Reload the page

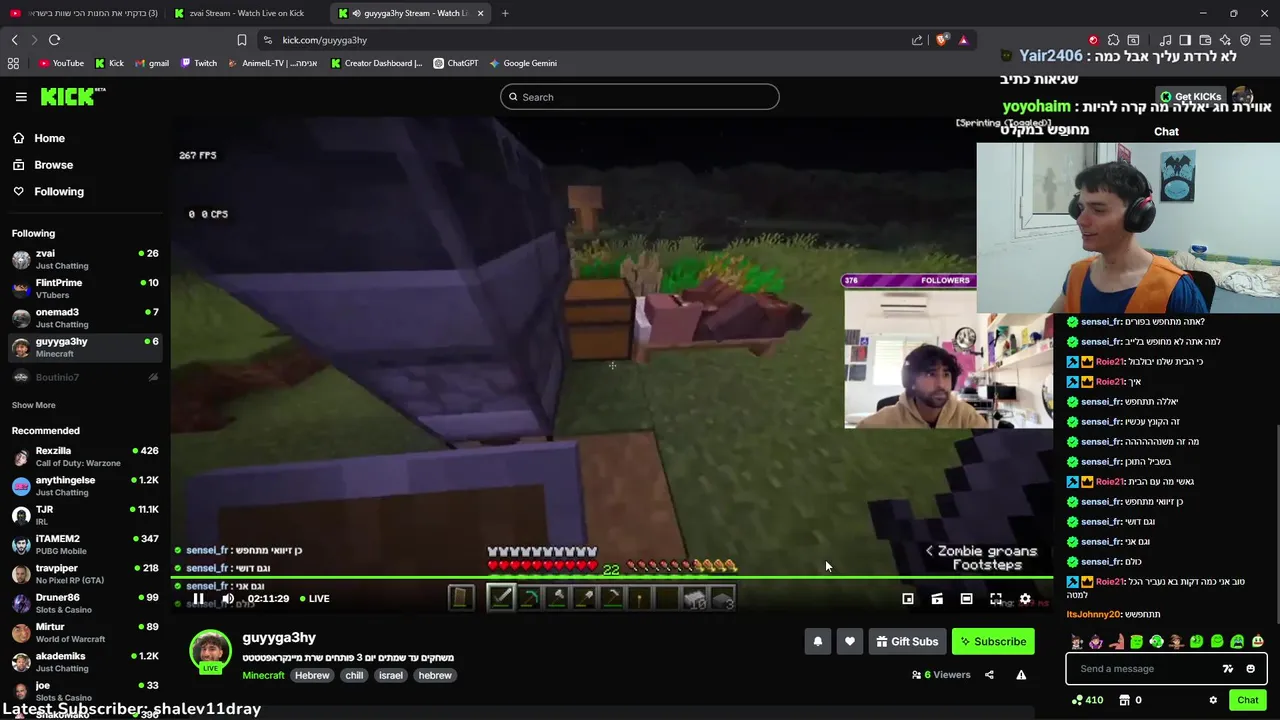coord(54,40)
